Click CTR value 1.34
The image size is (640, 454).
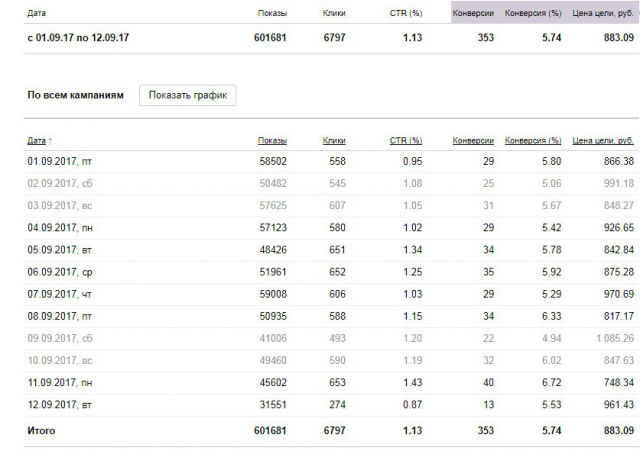click(412, 249)
